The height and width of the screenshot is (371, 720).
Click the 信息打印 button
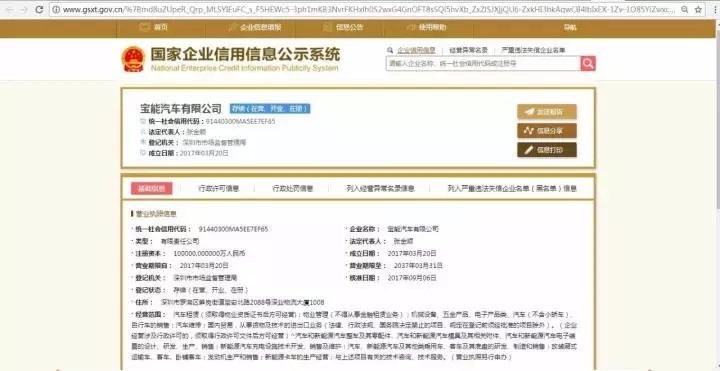(x=547, y=150)
